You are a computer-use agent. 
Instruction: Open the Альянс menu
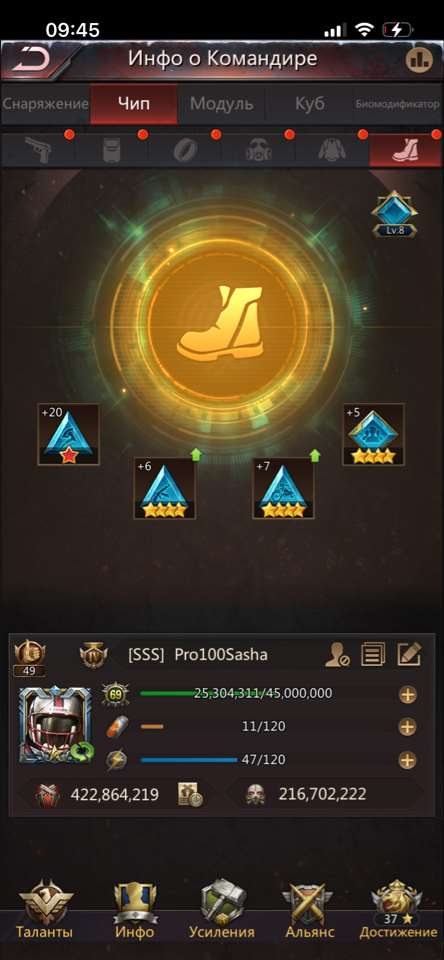click(x=309, y=909)
